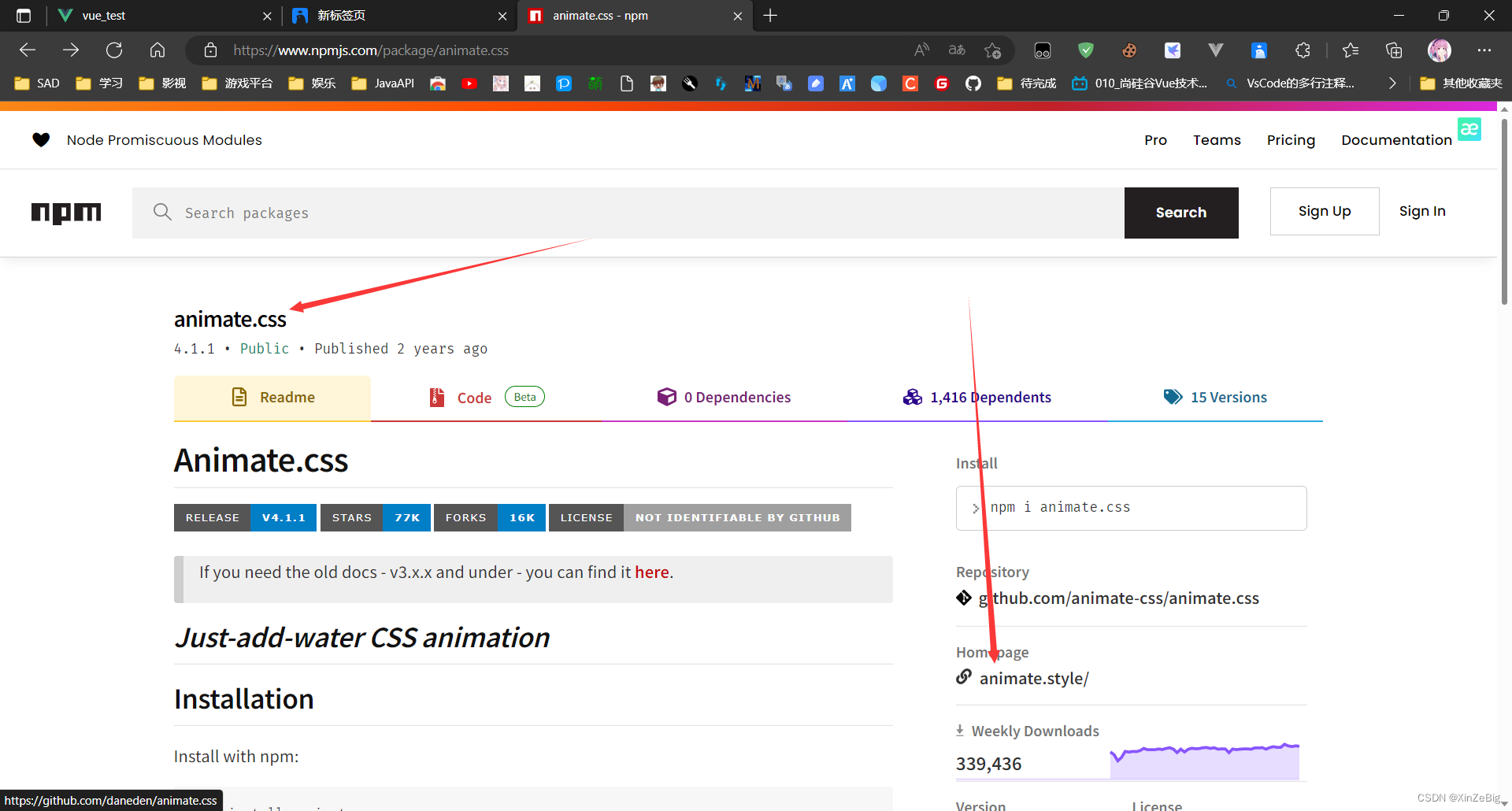This screenshot has width=1512, height=811.
Task: Open the 影视 bookmarks folder
Action: point(162,83)
